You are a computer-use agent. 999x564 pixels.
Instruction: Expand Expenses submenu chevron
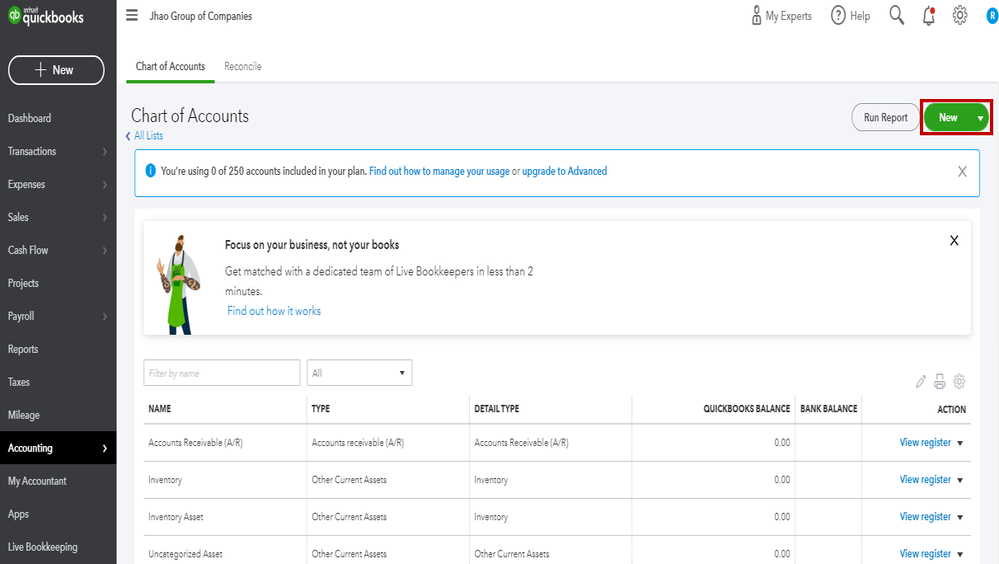coord(104,185)
